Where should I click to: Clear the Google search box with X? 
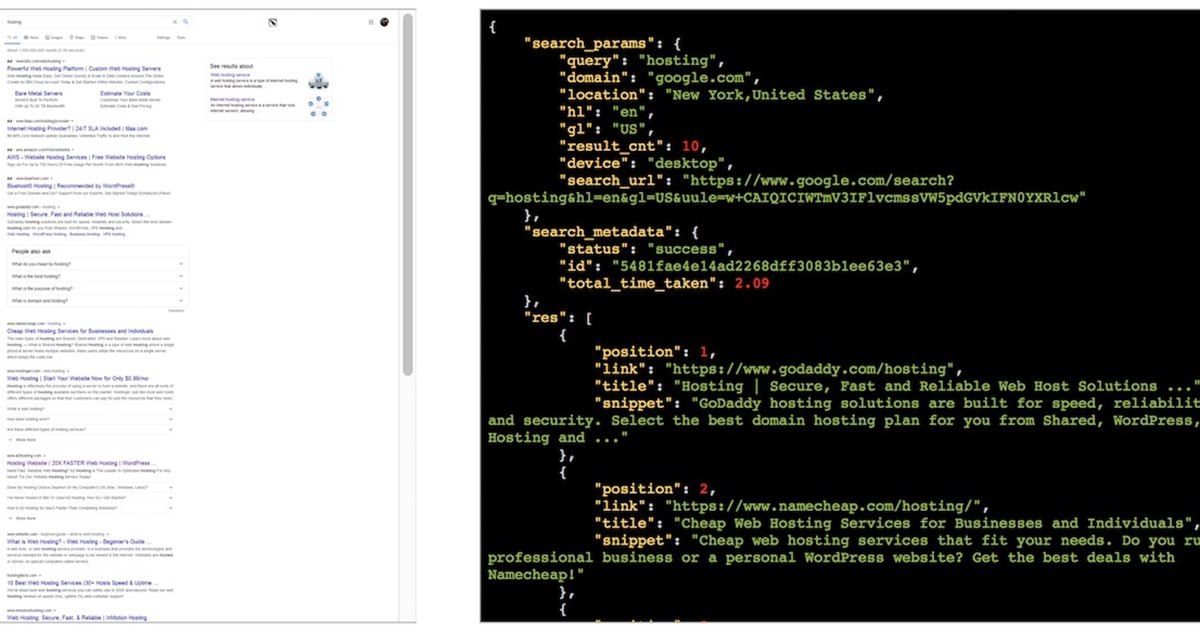tap(175, 21)
